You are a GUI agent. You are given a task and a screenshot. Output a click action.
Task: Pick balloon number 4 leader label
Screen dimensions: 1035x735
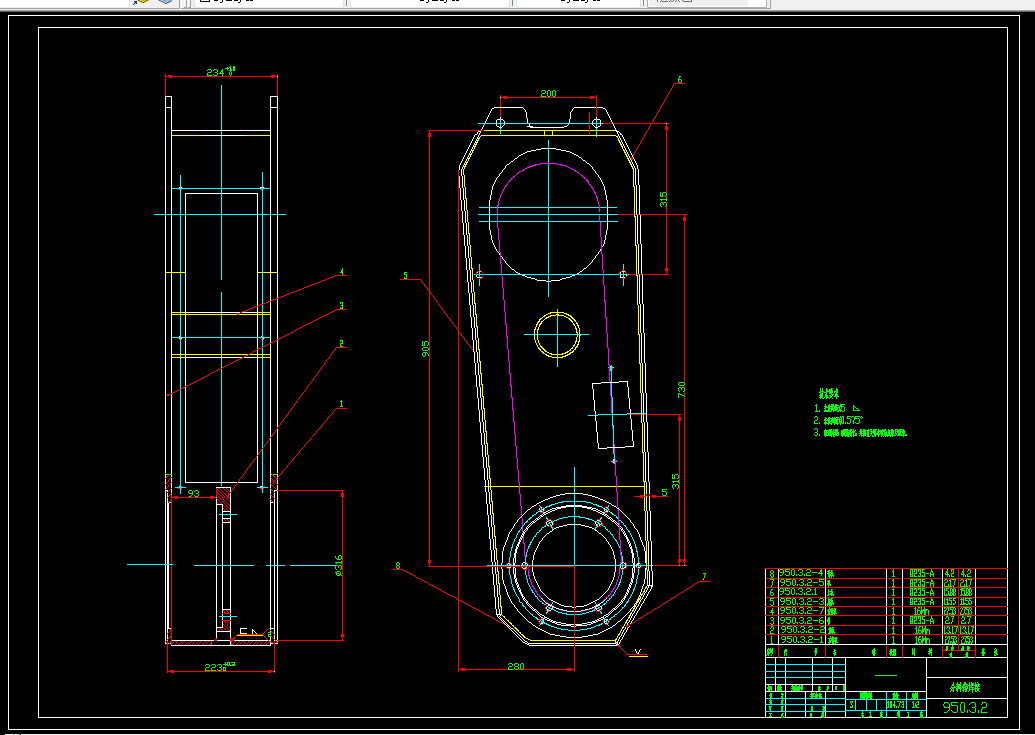click(x=341, y=272)
